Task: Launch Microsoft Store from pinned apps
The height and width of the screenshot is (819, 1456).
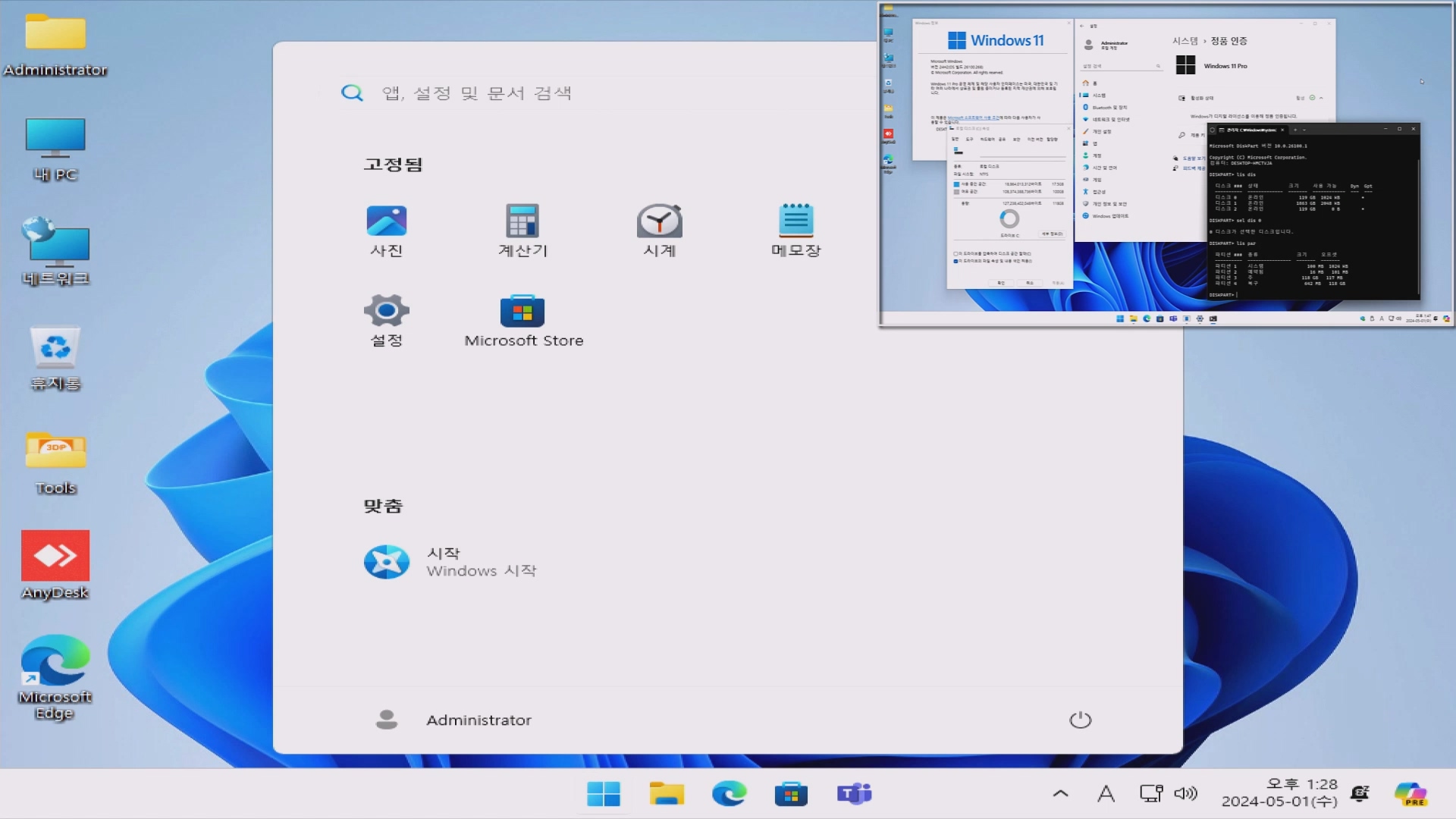Action: 522,311
